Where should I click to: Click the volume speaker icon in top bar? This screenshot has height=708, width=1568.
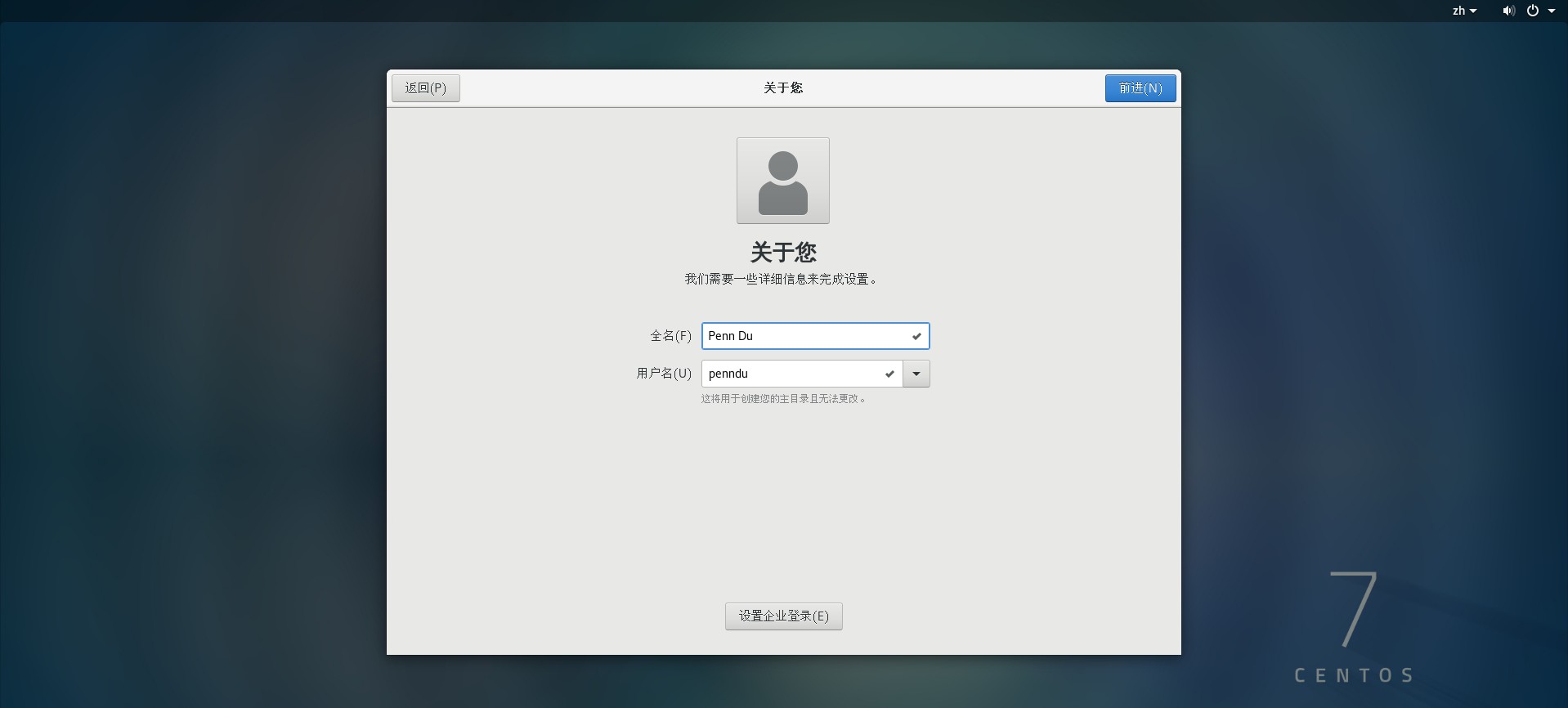point(1508,11)
